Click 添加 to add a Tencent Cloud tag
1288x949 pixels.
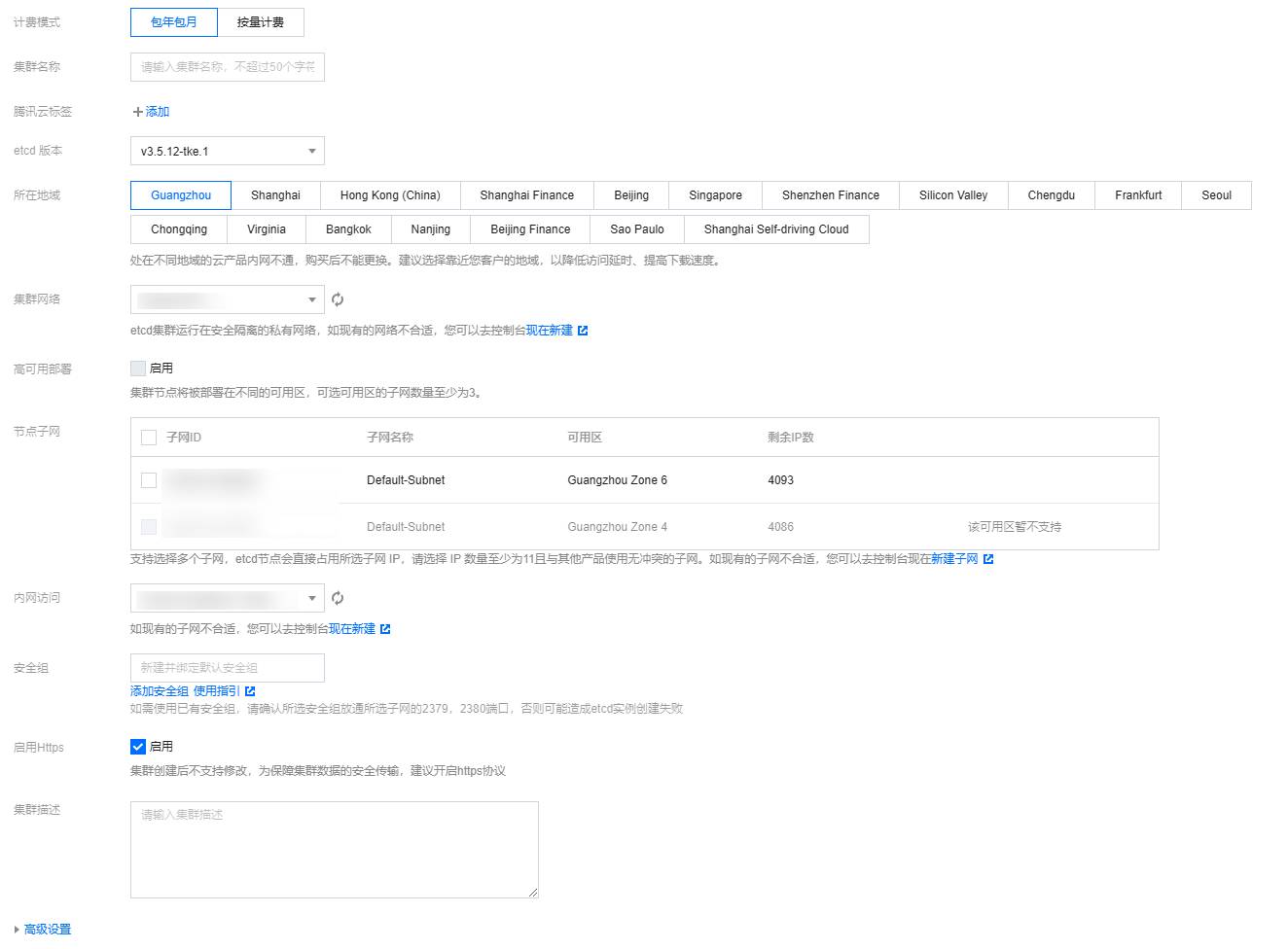coord(158,112)
